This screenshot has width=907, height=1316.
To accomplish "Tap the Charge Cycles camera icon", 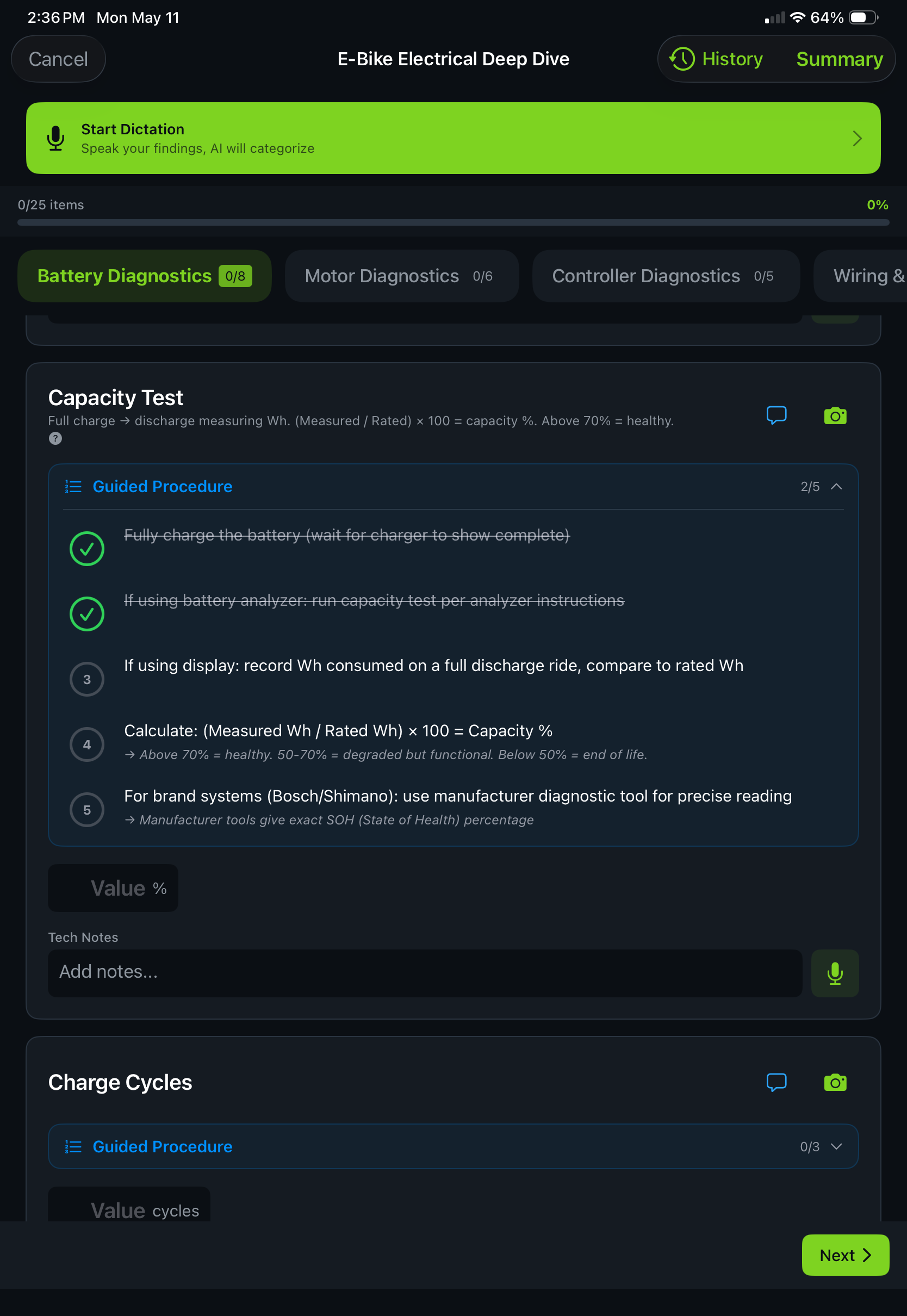I will point(835,1083).
